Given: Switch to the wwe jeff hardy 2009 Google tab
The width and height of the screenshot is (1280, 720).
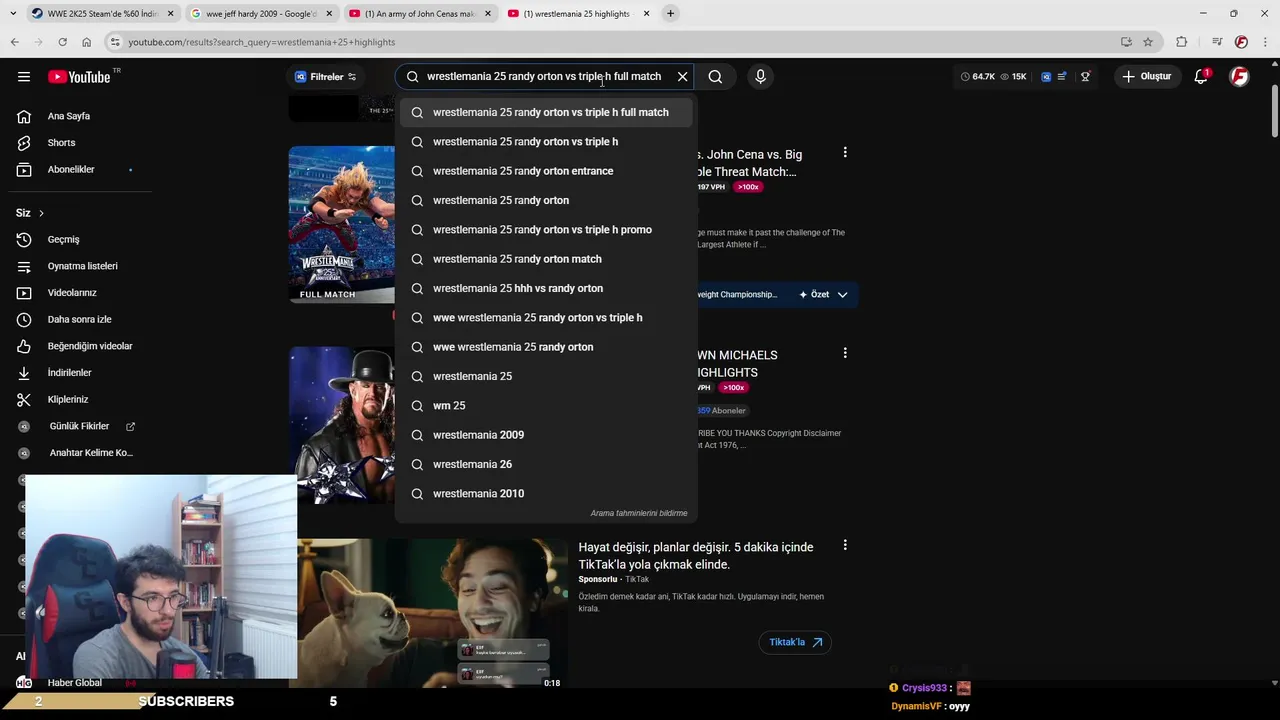Looking at the screenshot, I should click(262, 14).
